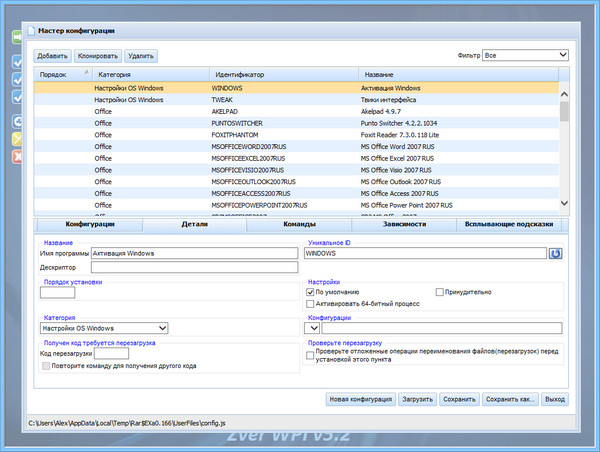Click the topmost blue checkmark sidebar icon
This screenshot has width=600, height=452.
(x=16, y=61)
